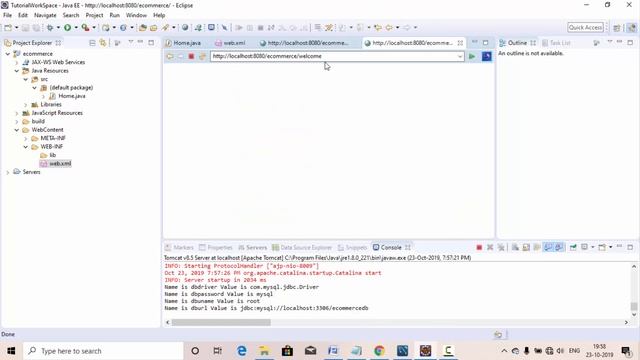Expand the Libraries node
Screen dimensions: 640x360
(x=26, y=104)
